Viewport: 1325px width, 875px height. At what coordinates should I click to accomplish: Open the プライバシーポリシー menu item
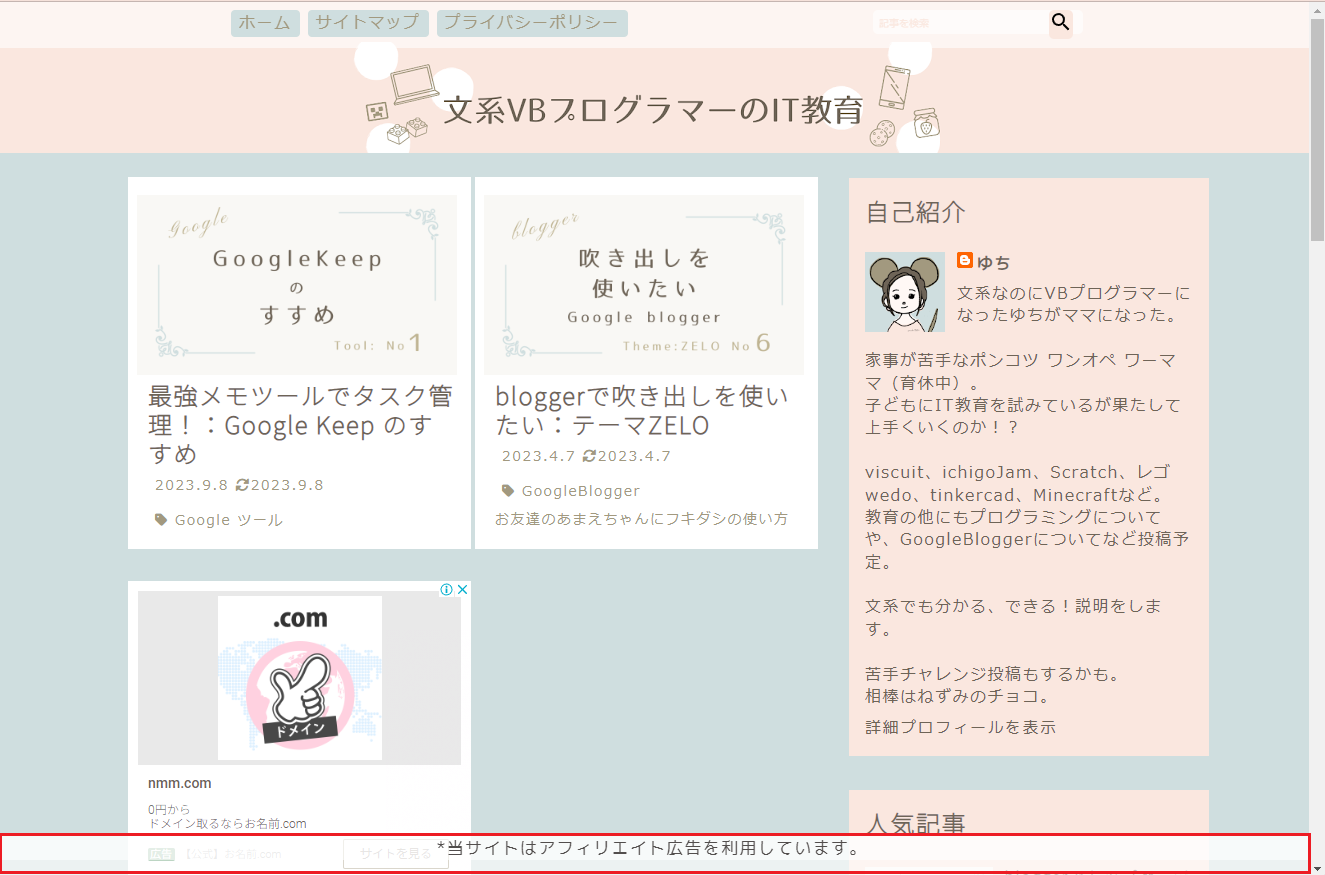pyautogui.click(x=532, y=23)
